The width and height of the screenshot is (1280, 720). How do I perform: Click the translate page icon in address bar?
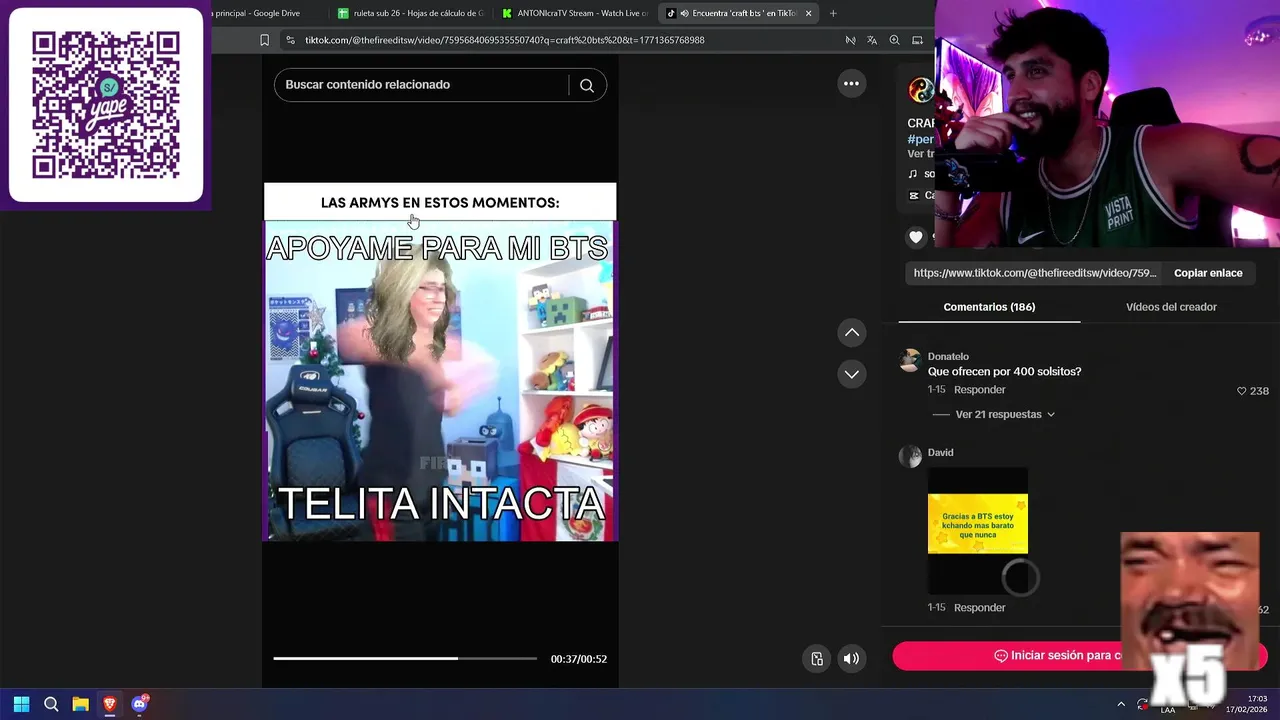pyautogui.click(x=872, y=40)
